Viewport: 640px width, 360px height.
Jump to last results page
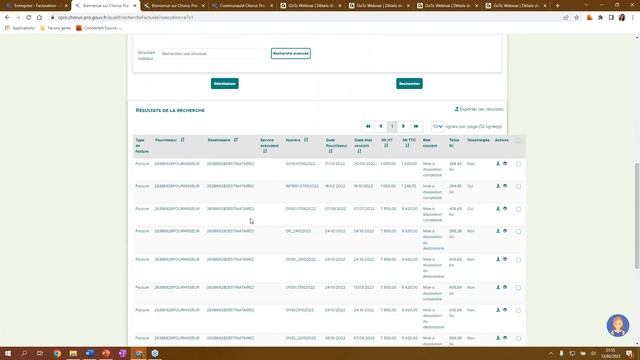click(x=416, y=127)
